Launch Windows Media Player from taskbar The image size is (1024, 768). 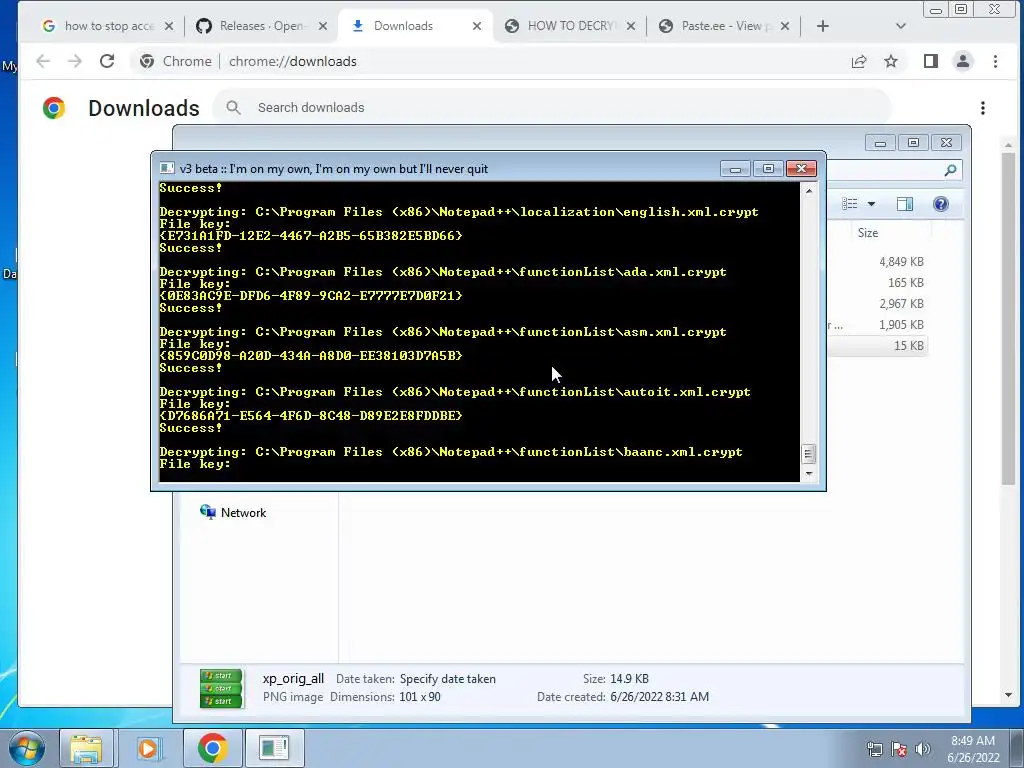148,748
